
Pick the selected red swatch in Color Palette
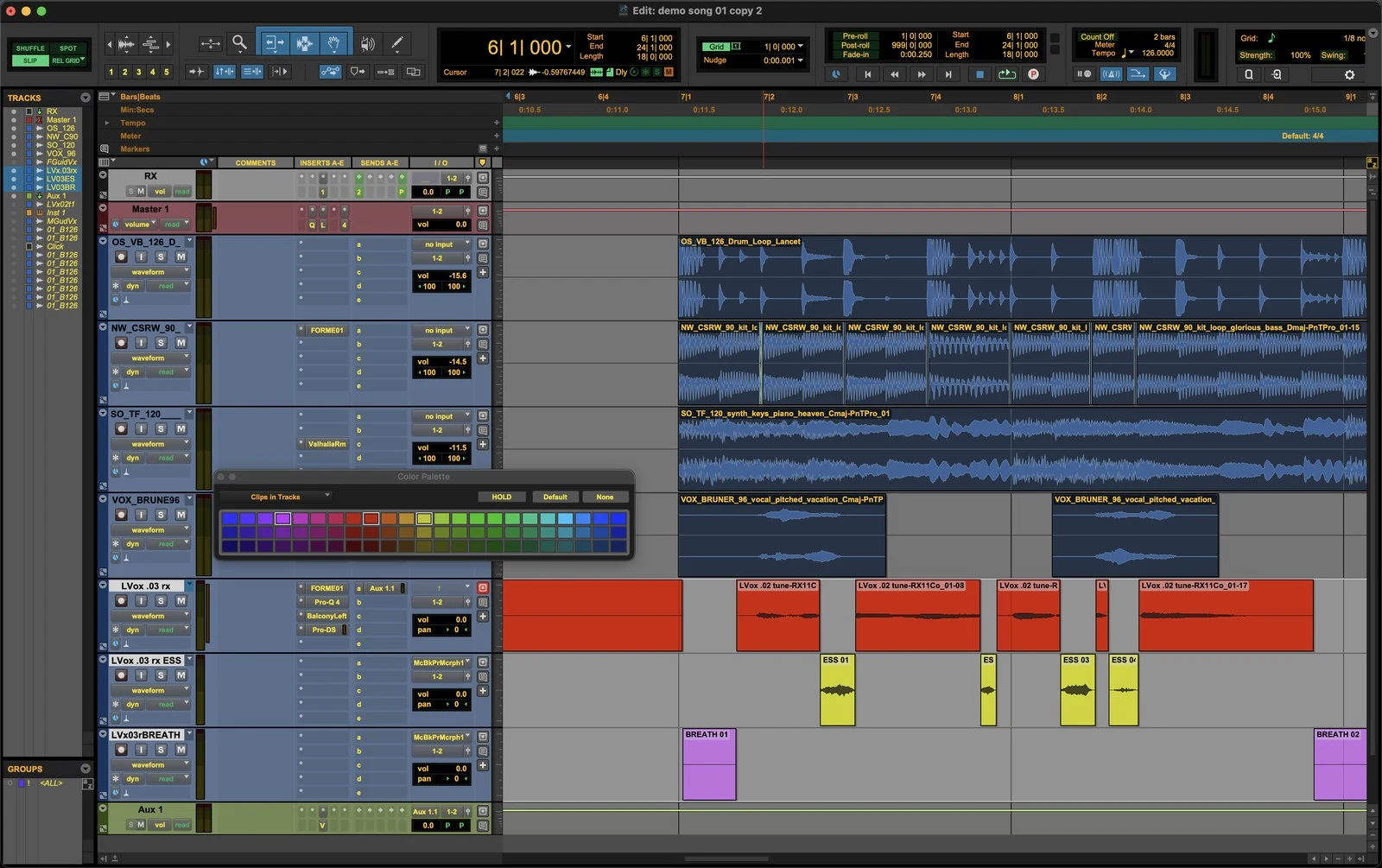(x=371, y=518)
